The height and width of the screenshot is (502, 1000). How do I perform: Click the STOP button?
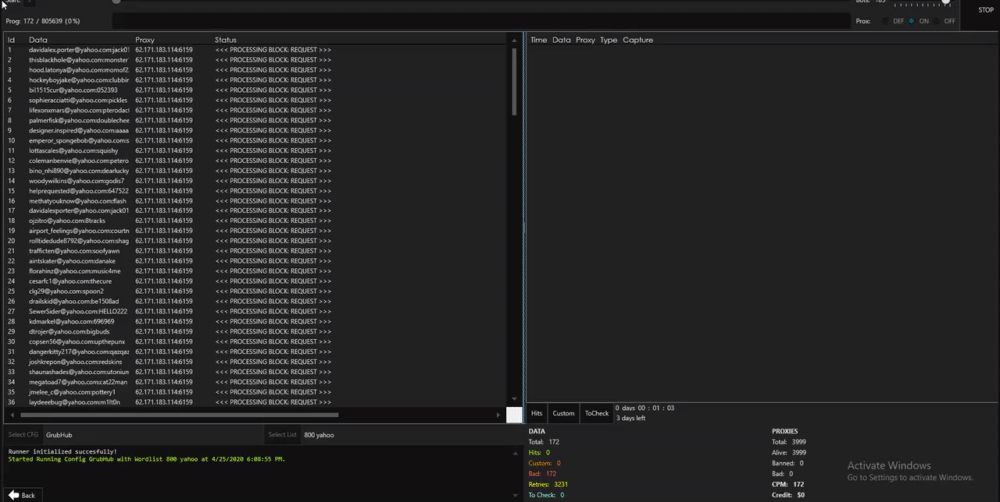click(x=985, y=10)
